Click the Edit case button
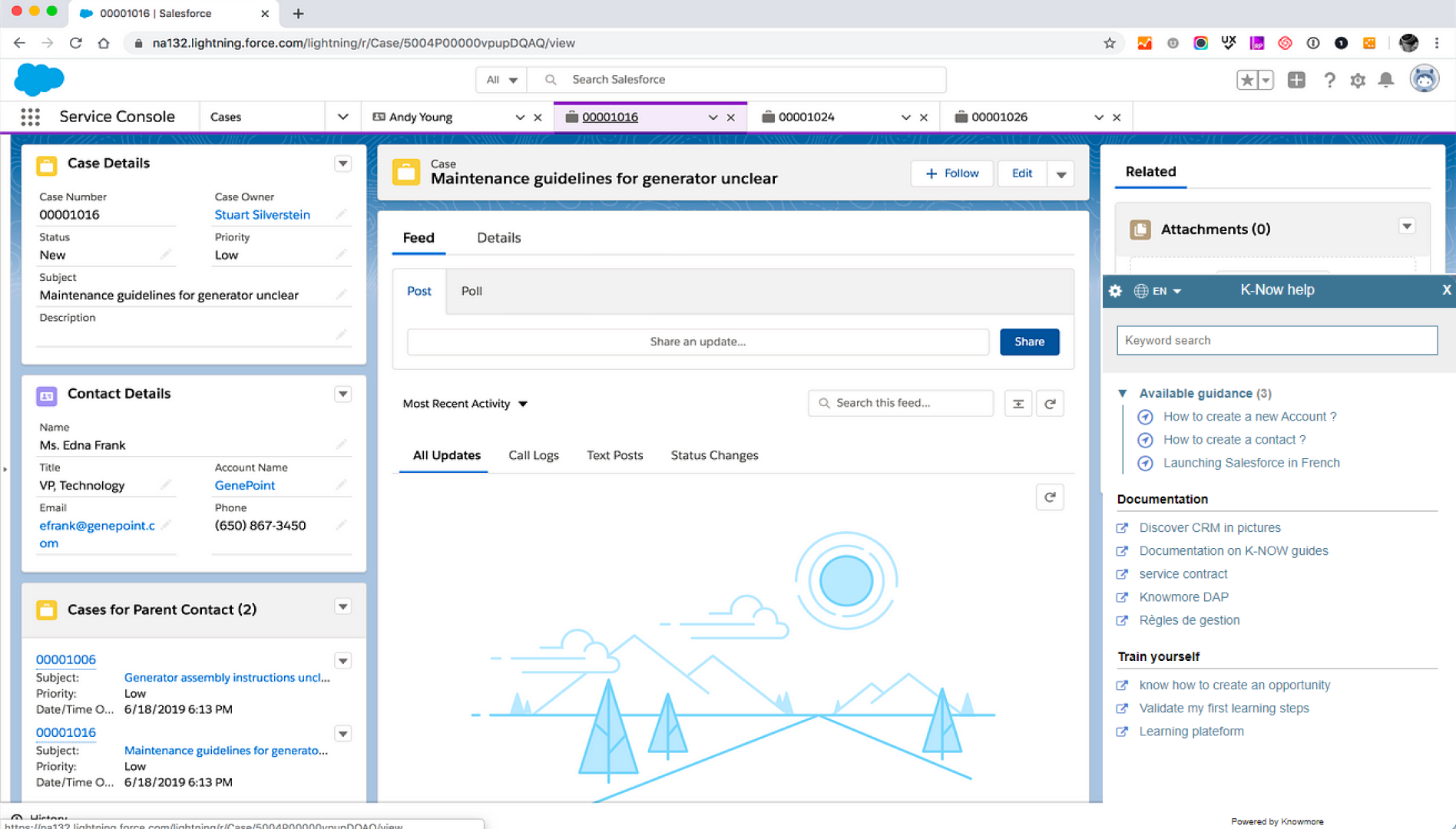 [1021, 173]
